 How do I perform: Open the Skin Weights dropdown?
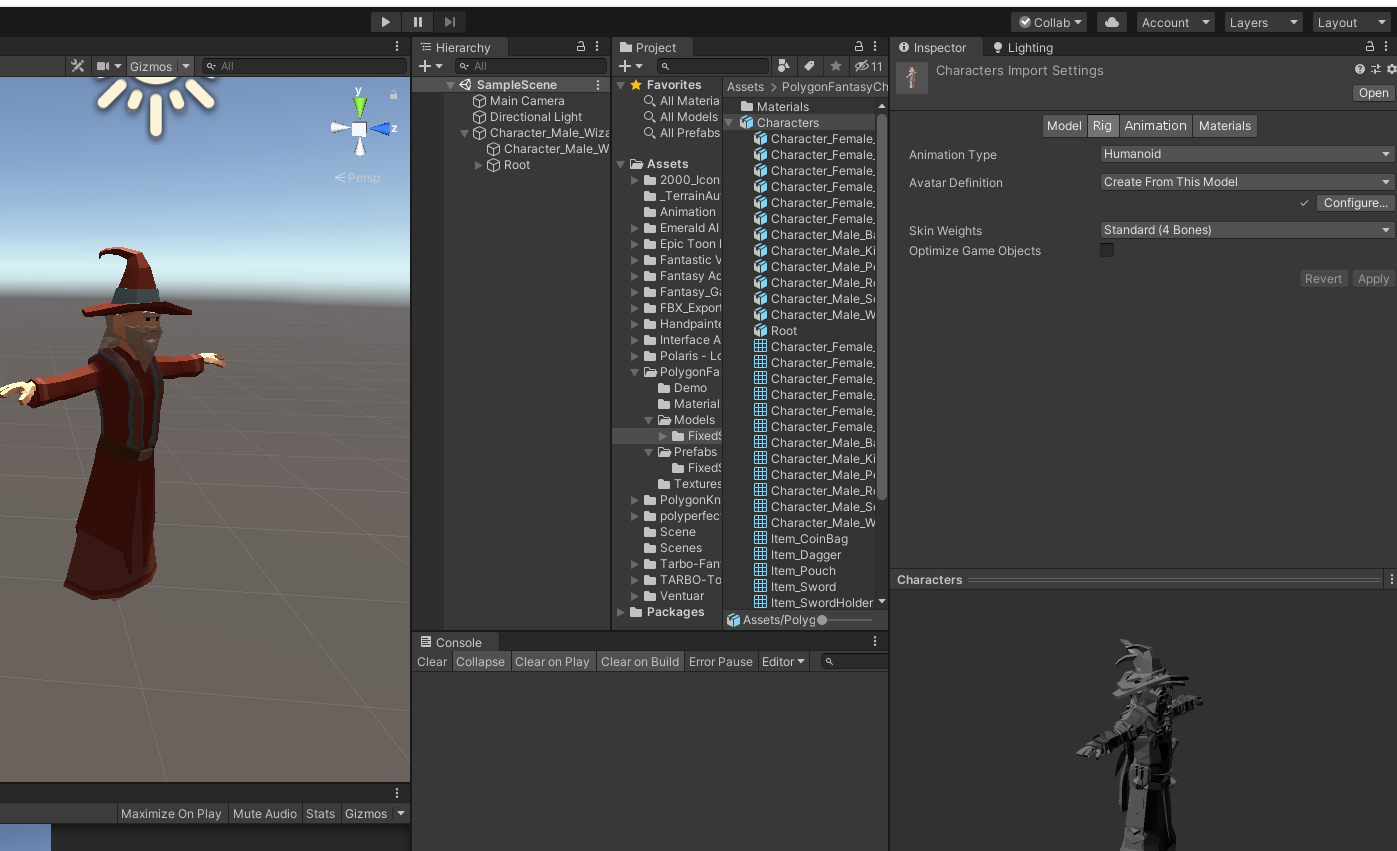coord(1245,230)
